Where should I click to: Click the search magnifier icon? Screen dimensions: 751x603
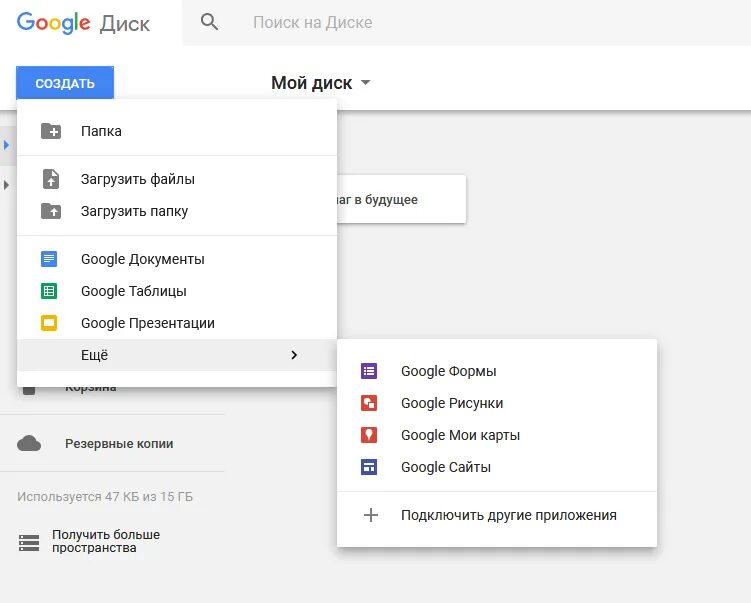coord(209,22)
